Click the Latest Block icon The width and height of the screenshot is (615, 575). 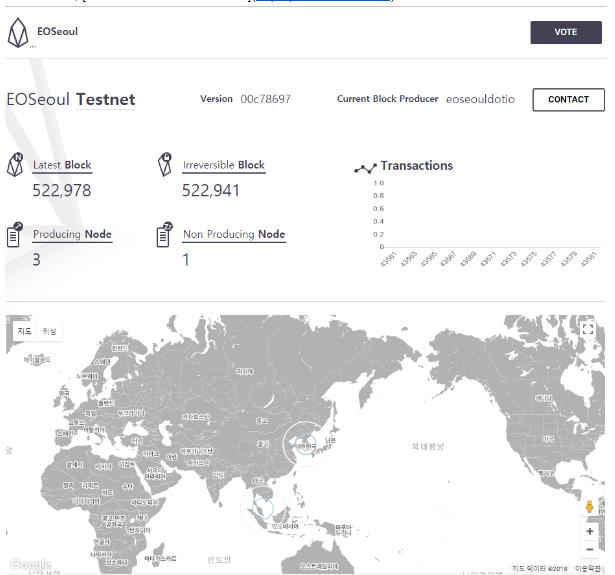tap(15, 165)
